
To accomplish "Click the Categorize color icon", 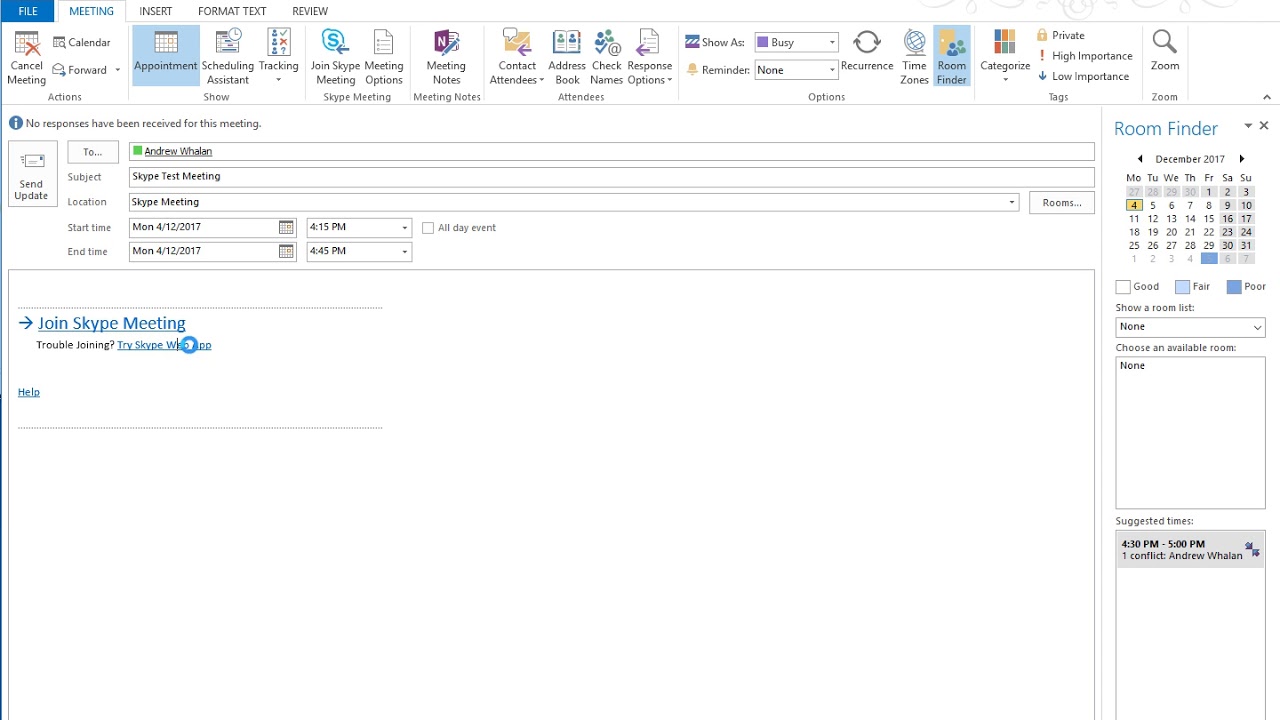I will coord(1005,42).
